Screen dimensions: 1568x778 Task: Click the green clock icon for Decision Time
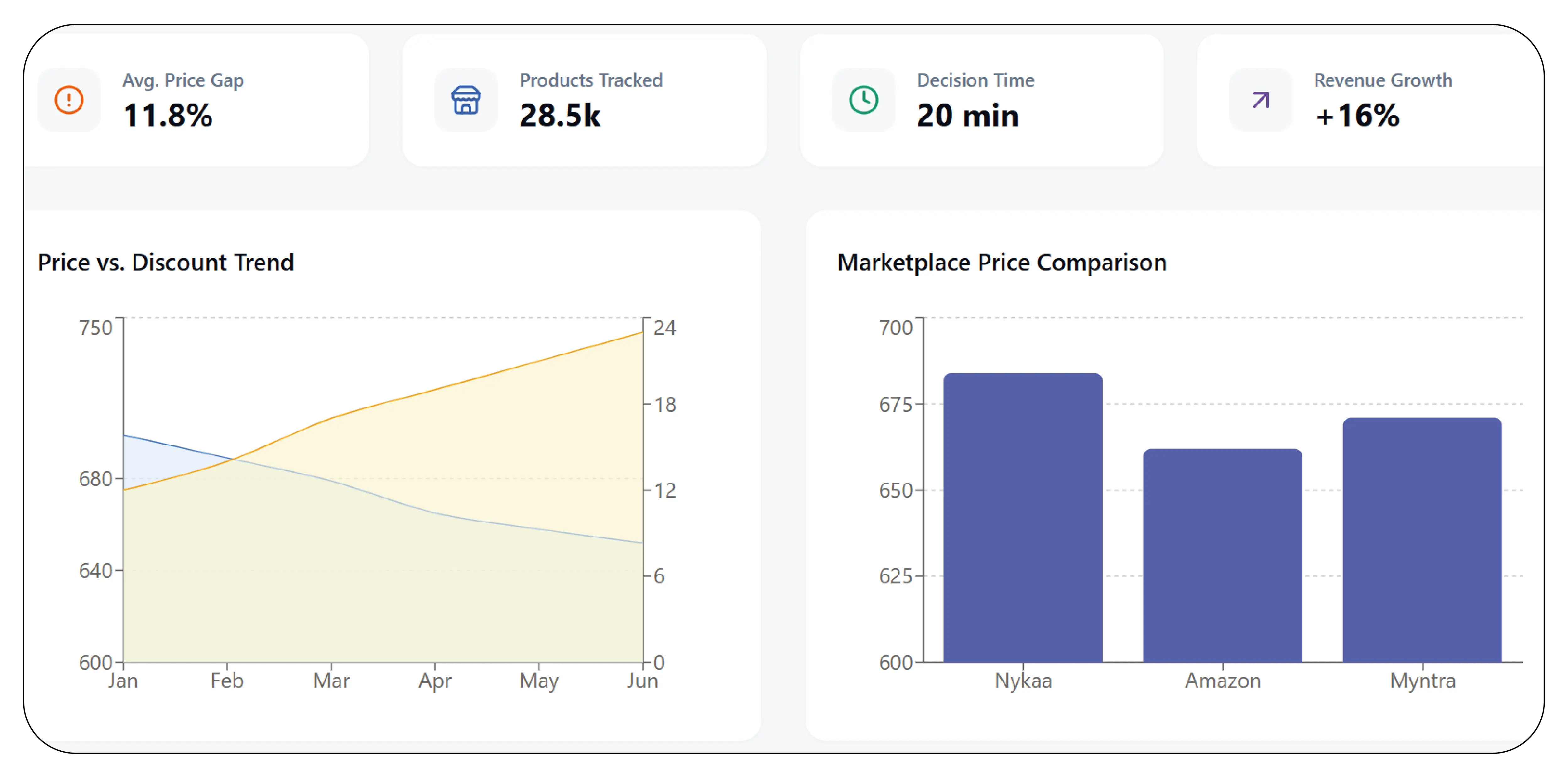[863, 100]
